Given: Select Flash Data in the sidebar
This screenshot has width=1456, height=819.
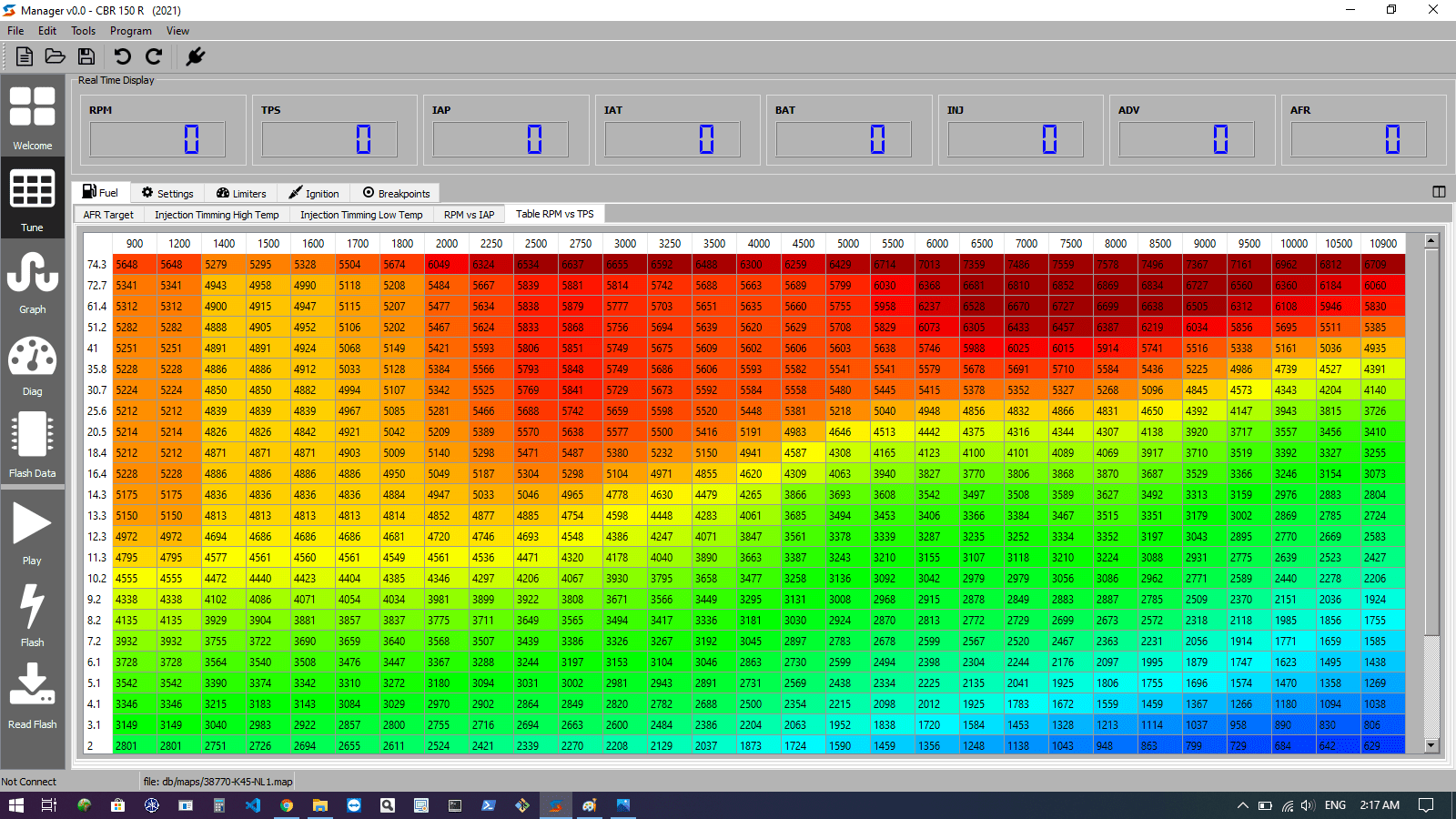Looking at the screenshot, I should pyautogui.click(x=33, y=446).
